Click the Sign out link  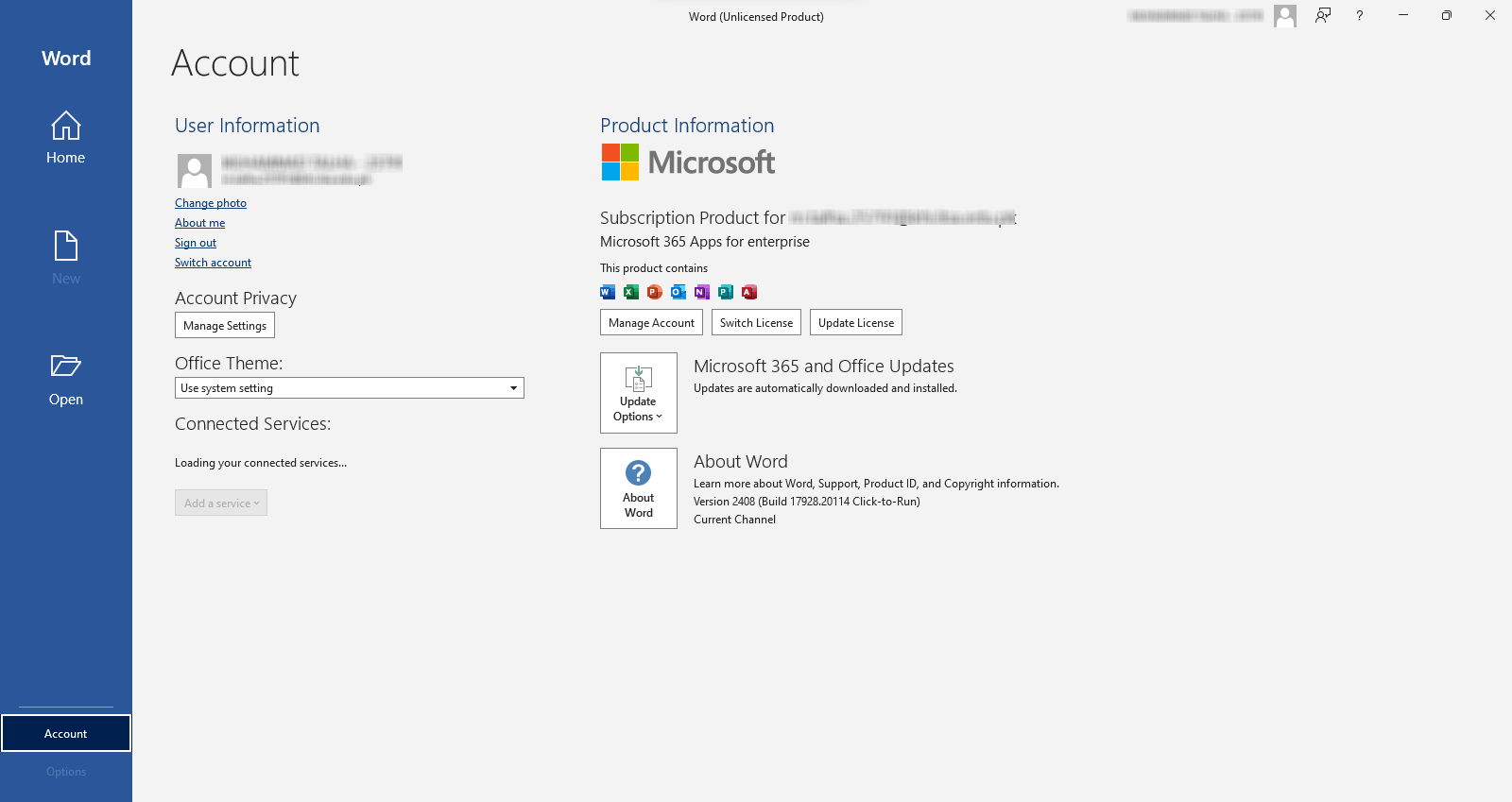(x=196, y=243)
